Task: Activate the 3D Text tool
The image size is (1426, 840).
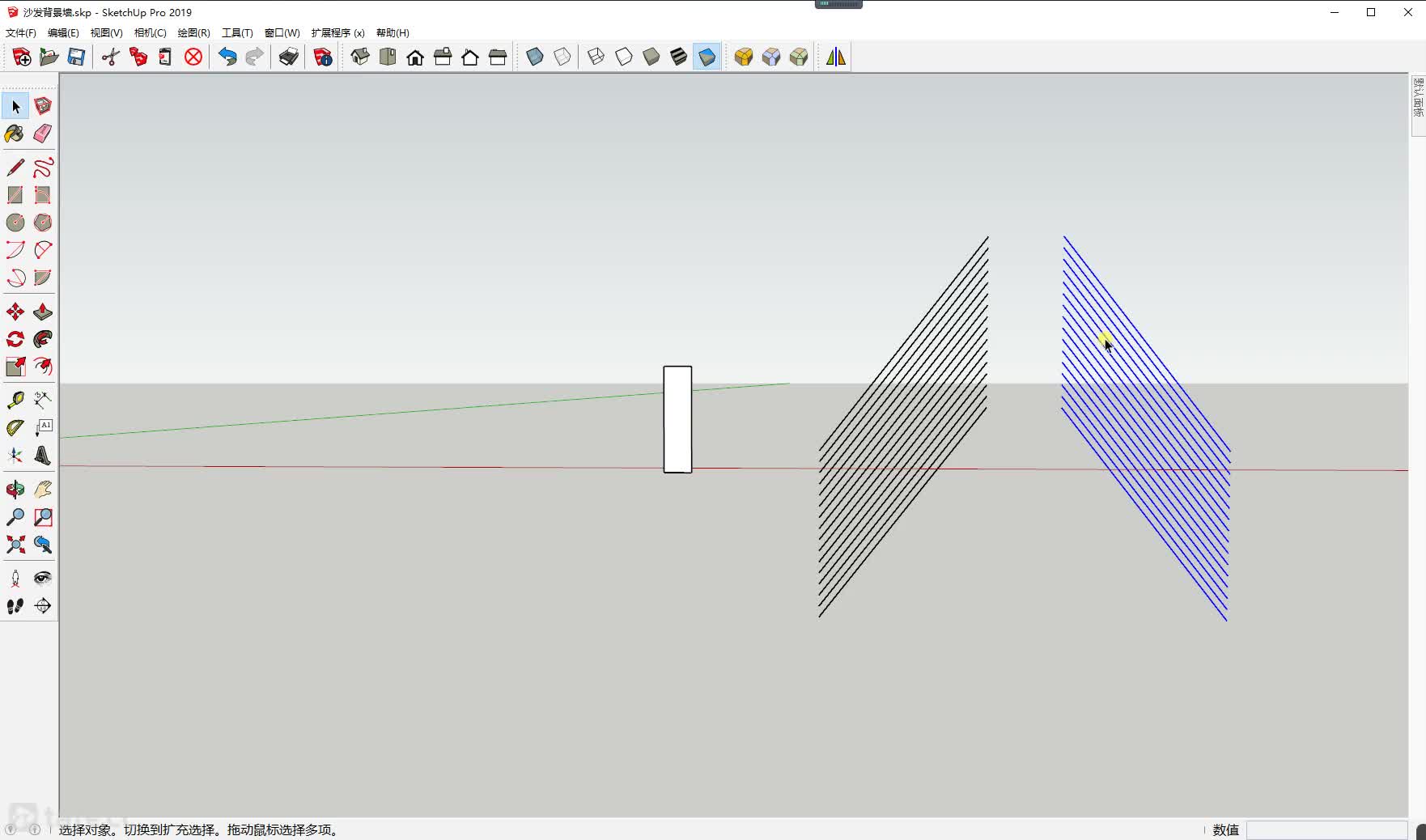Action: click(43, 456)
